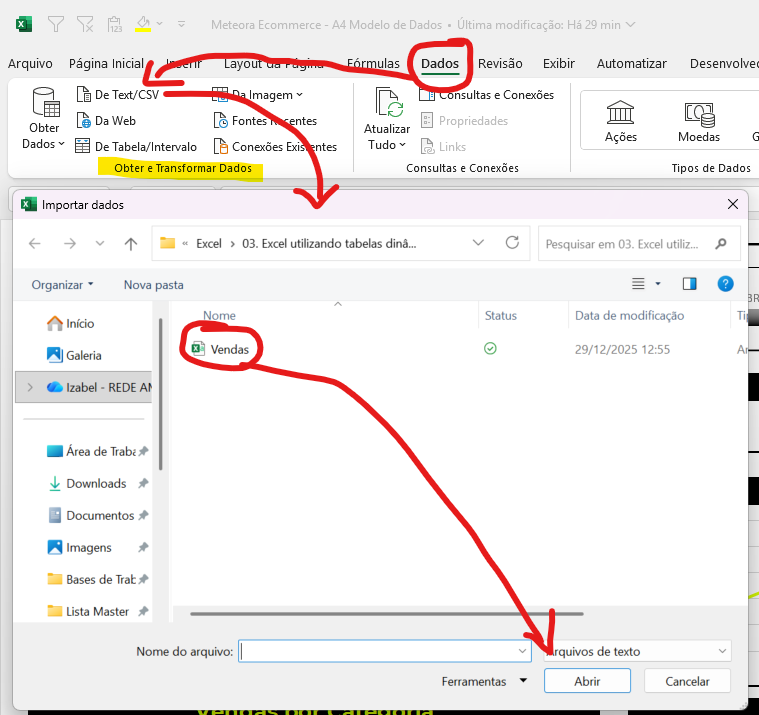Viewport: 759px width, 715px height.
Task: Select the Ações data type
Action: pos(621,121)
